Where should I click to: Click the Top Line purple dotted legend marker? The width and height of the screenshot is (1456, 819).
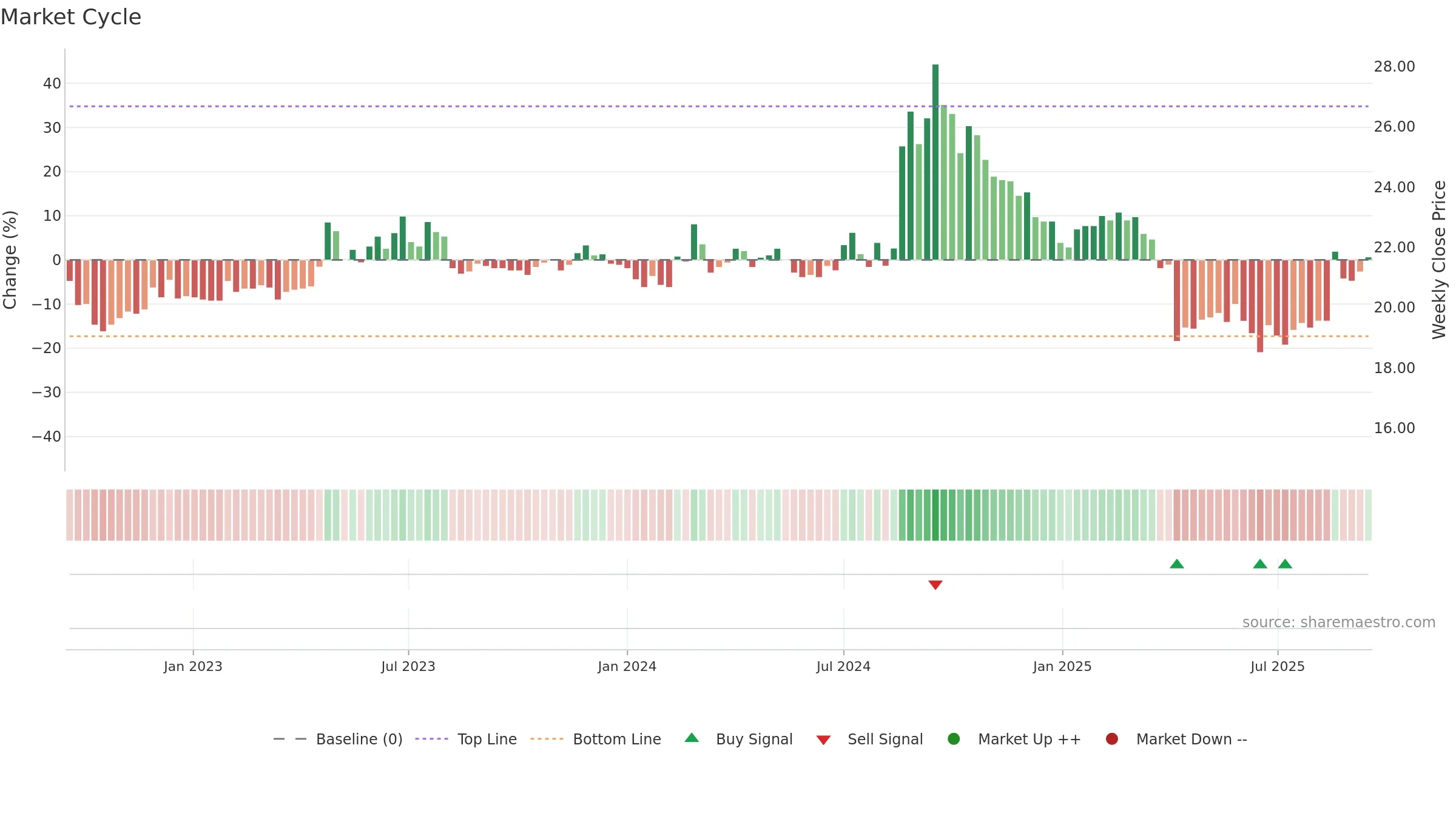(x=431, y=739)
